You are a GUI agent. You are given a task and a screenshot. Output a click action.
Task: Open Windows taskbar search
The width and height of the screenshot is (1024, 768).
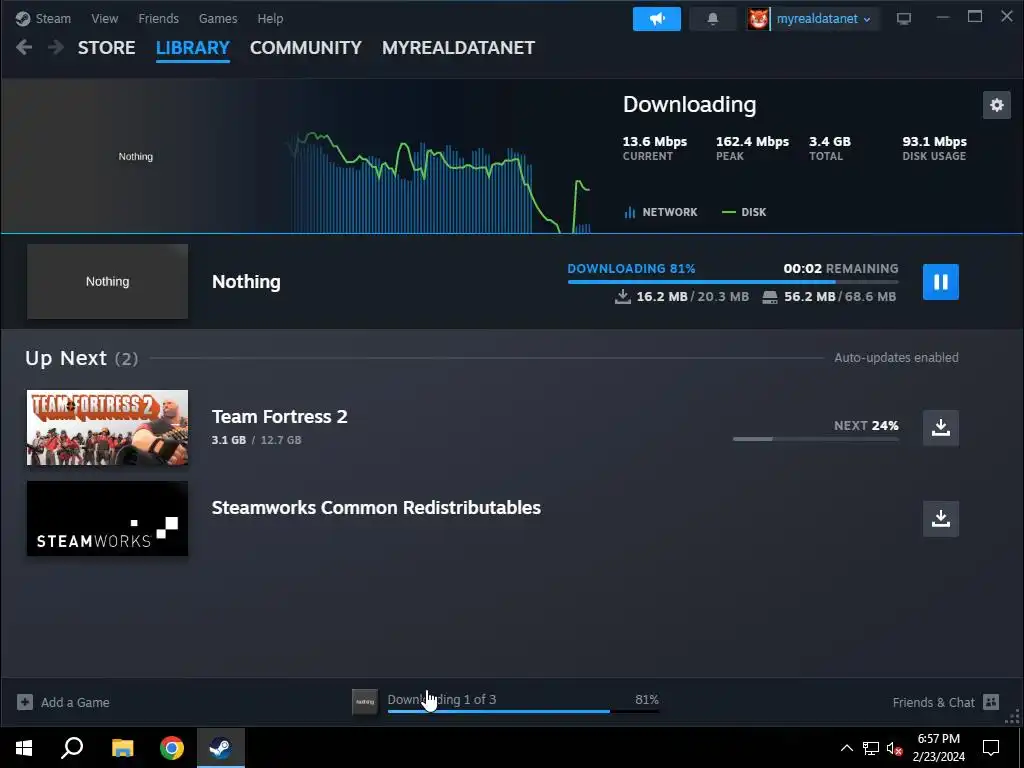[72, 747]
